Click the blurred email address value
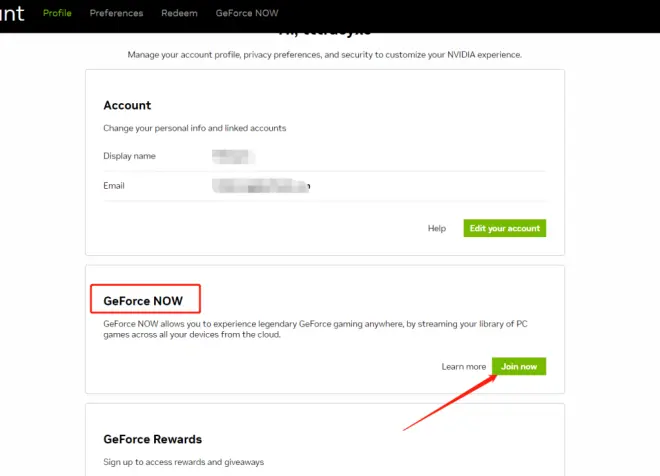660x476 pixels. pos(261,186)
